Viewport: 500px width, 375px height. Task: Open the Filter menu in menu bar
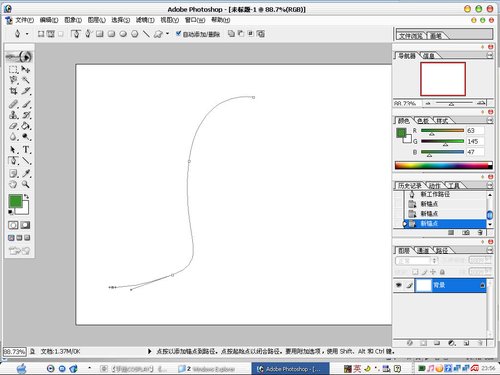coord(145,20)
